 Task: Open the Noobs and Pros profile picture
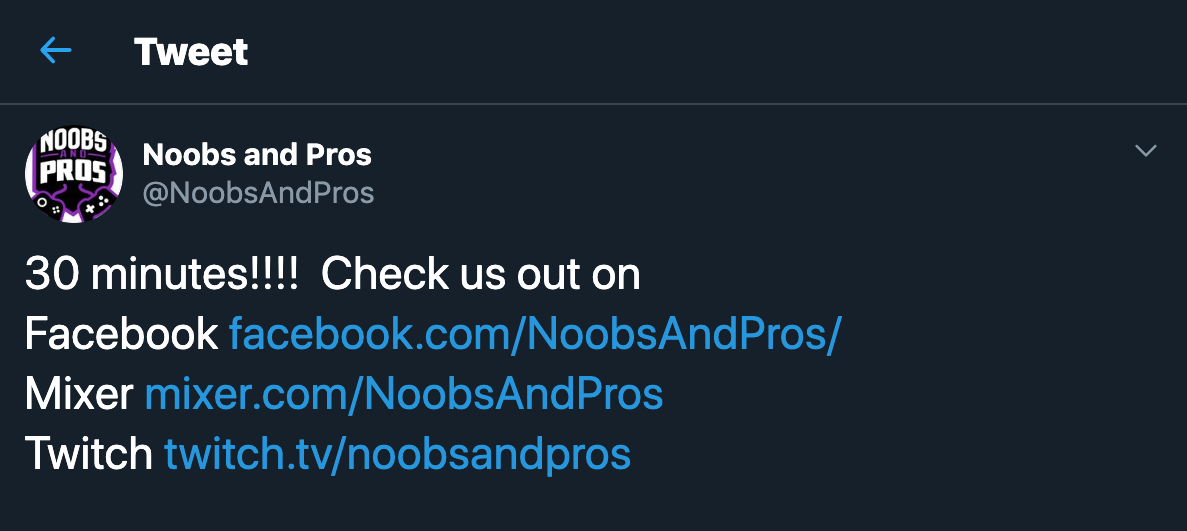click(x=74, y=174)
